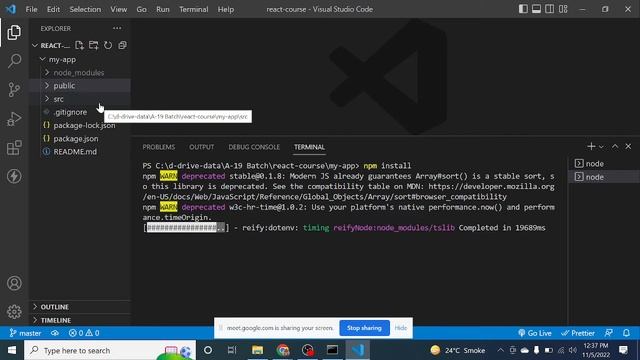640x360 pixels.
Task: Open errors and warnings count in status bar
Action: tap(84, 333)
